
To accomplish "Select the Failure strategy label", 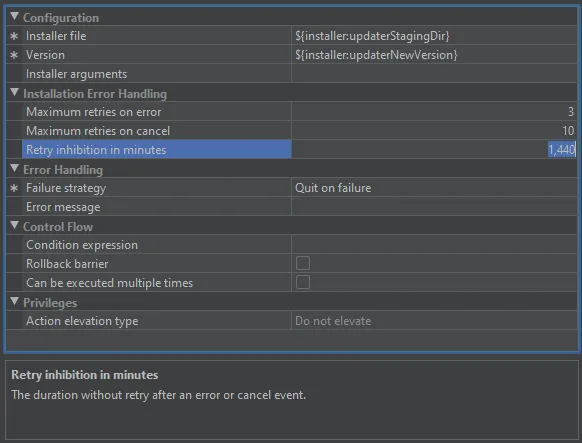I will pyautogui.click(x=66, y=188).
